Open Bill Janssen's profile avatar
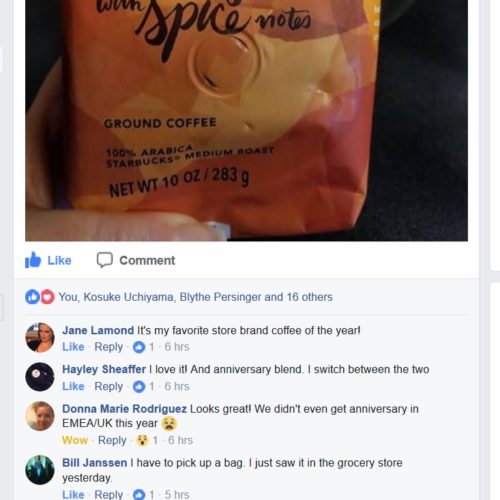 (40, 470)
